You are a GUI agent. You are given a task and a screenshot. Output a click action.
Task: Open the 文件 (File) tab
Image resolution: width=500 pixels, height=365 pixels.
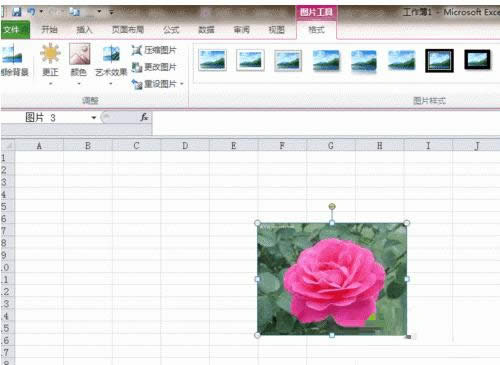point(15,30)
